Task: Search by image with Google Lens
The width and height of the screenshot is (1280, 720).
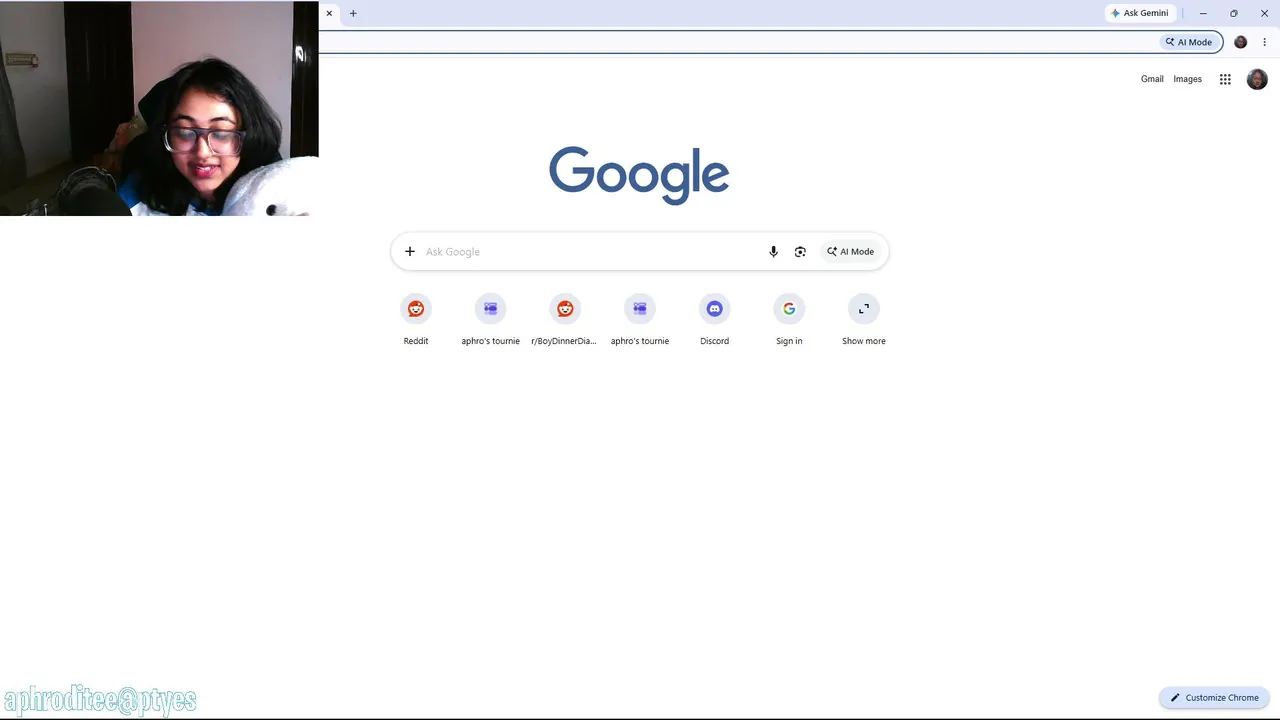Action: point(800,252)
